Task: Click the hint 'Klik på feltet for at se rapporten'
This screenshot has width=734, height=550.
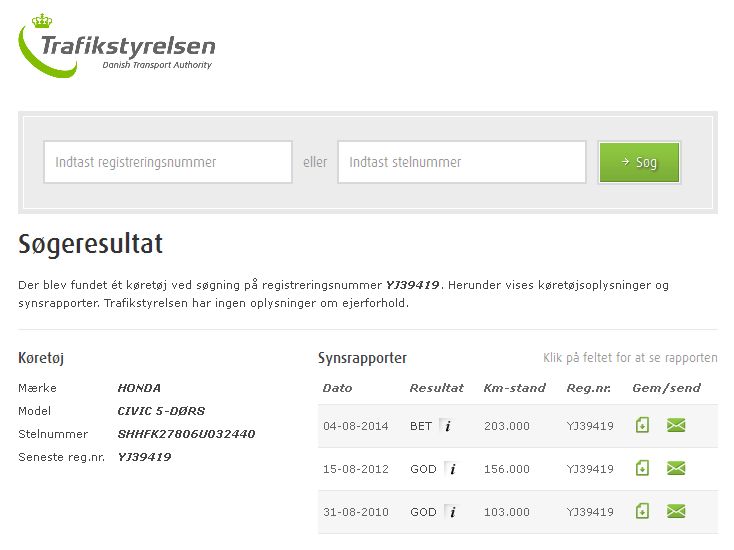Action: point(630,358)
